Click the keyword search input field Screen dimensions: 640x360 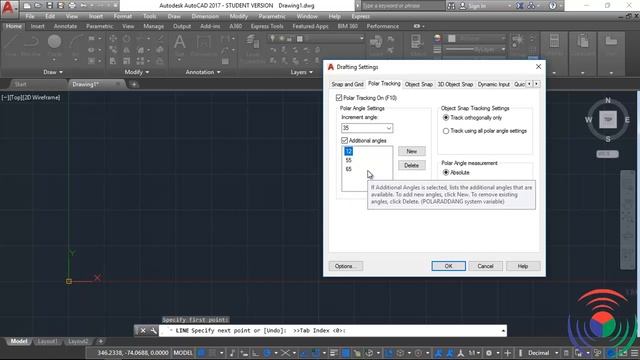pyautogui.click(x=402, y=6)
